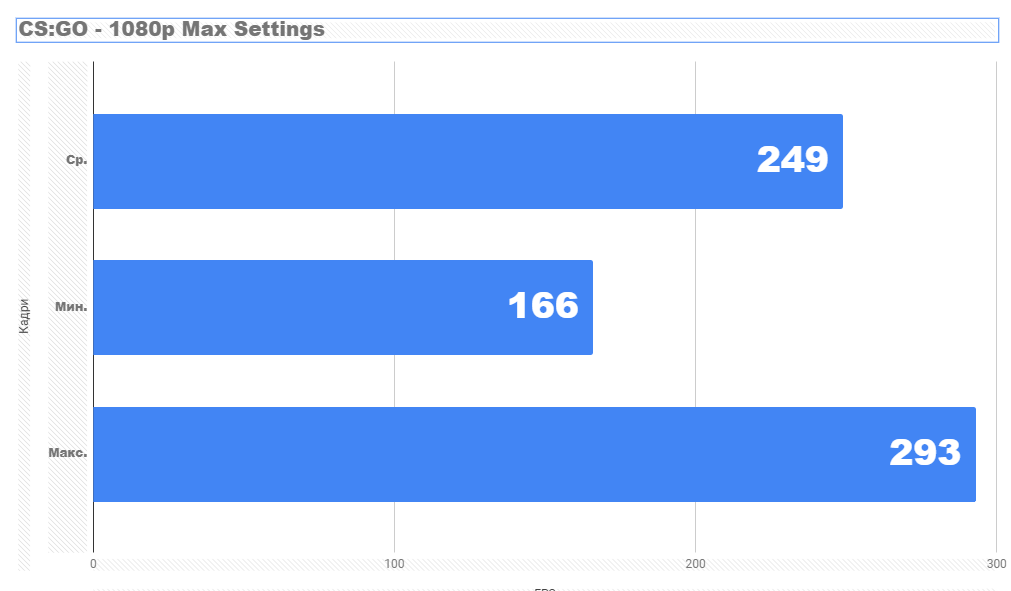Click the 'Ср.' category axis label
This screenshot has width=1011, height=591.
(76, 160)
